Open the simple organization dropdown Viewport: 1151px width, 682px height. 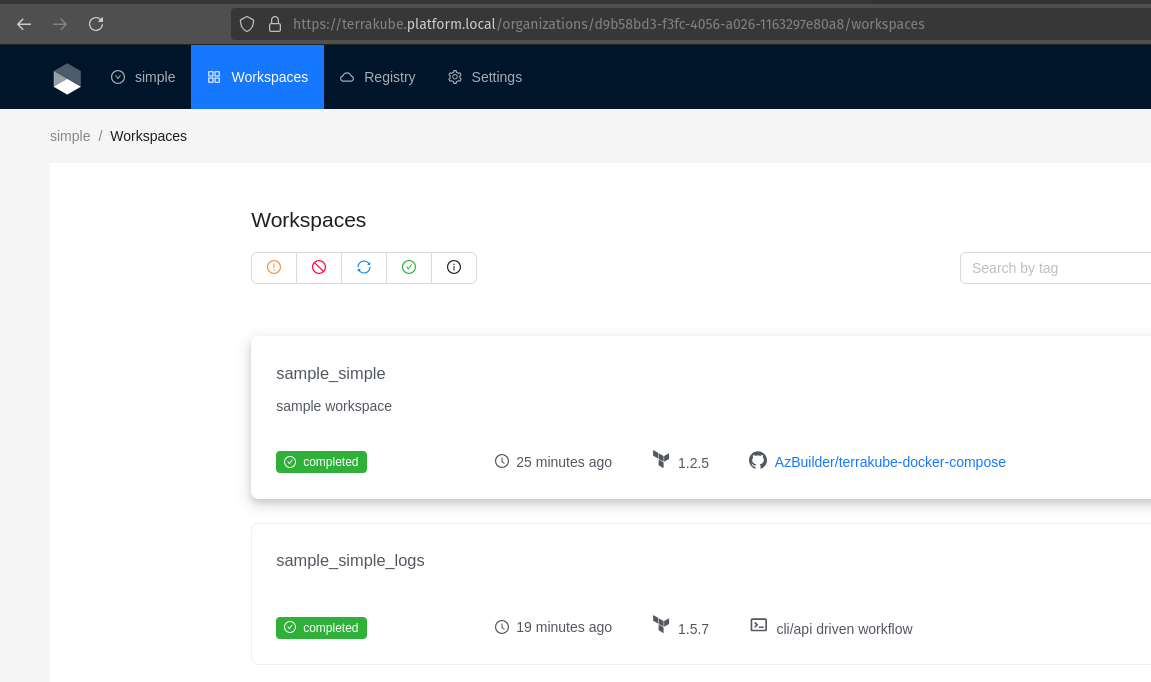[143, 77]
